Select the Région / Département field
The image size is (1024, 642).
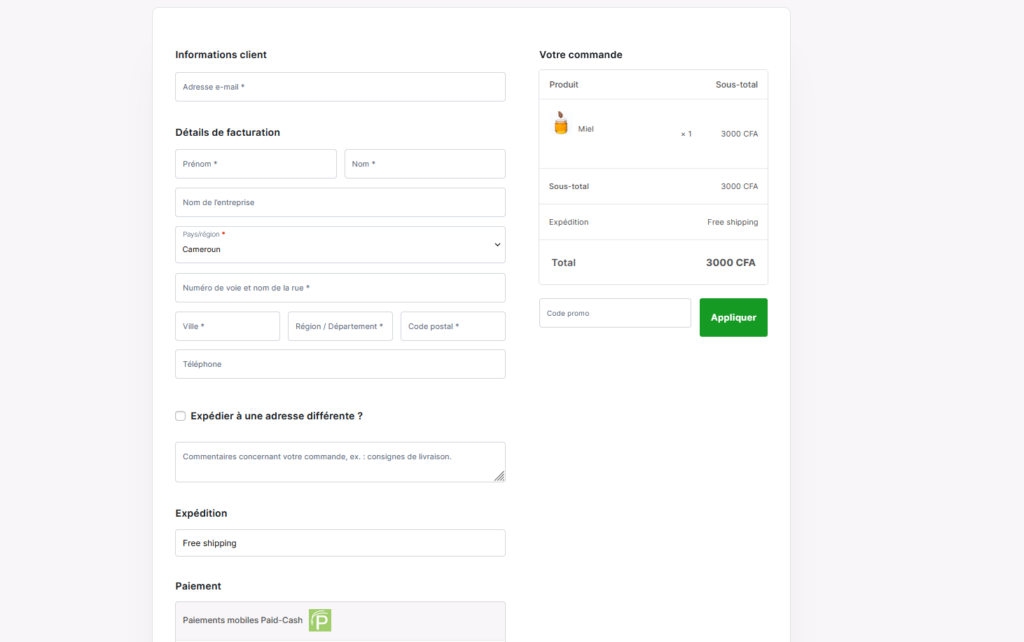(x=340, y=326)
